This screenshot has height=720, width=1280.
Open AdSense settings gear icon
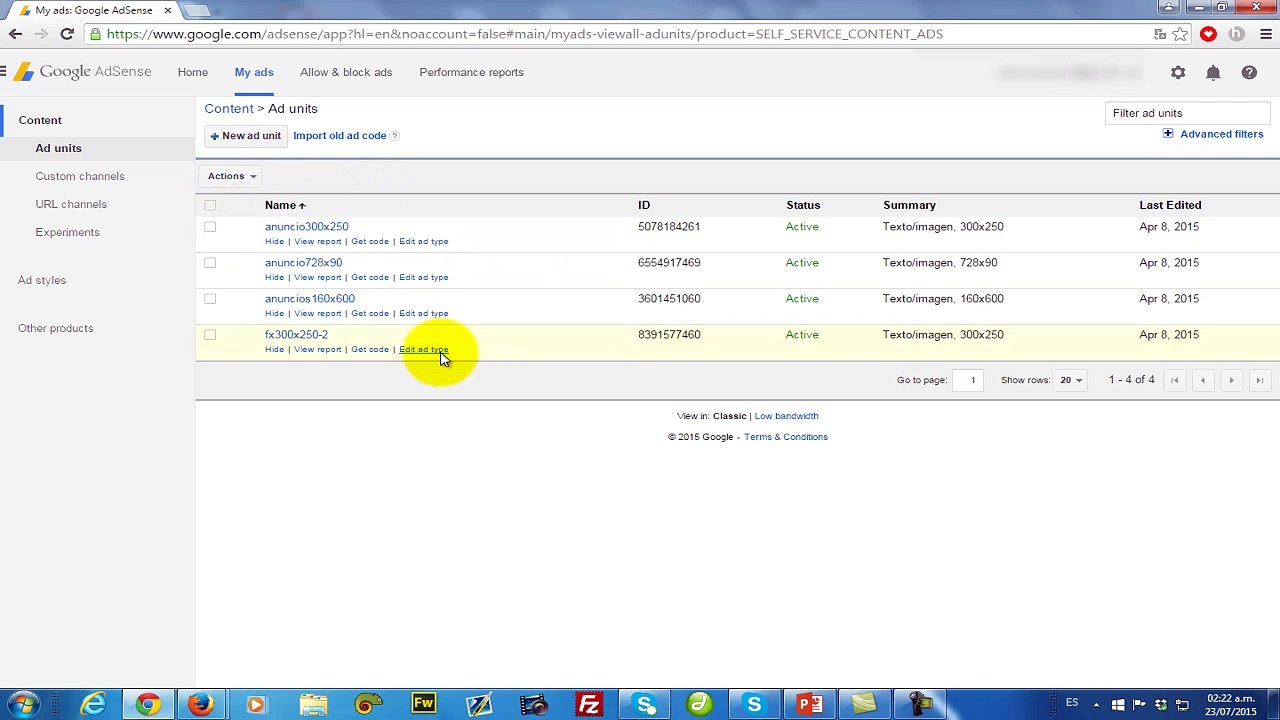tap(1178, 72)
